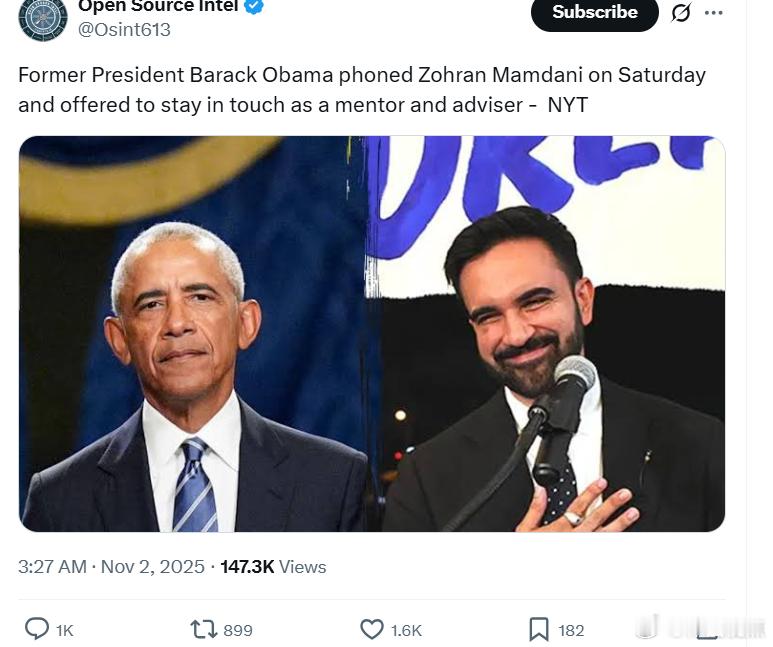Click the 899 reposts count
The height and width of the screenshot is (647, 773).
[x=238, y=630]
